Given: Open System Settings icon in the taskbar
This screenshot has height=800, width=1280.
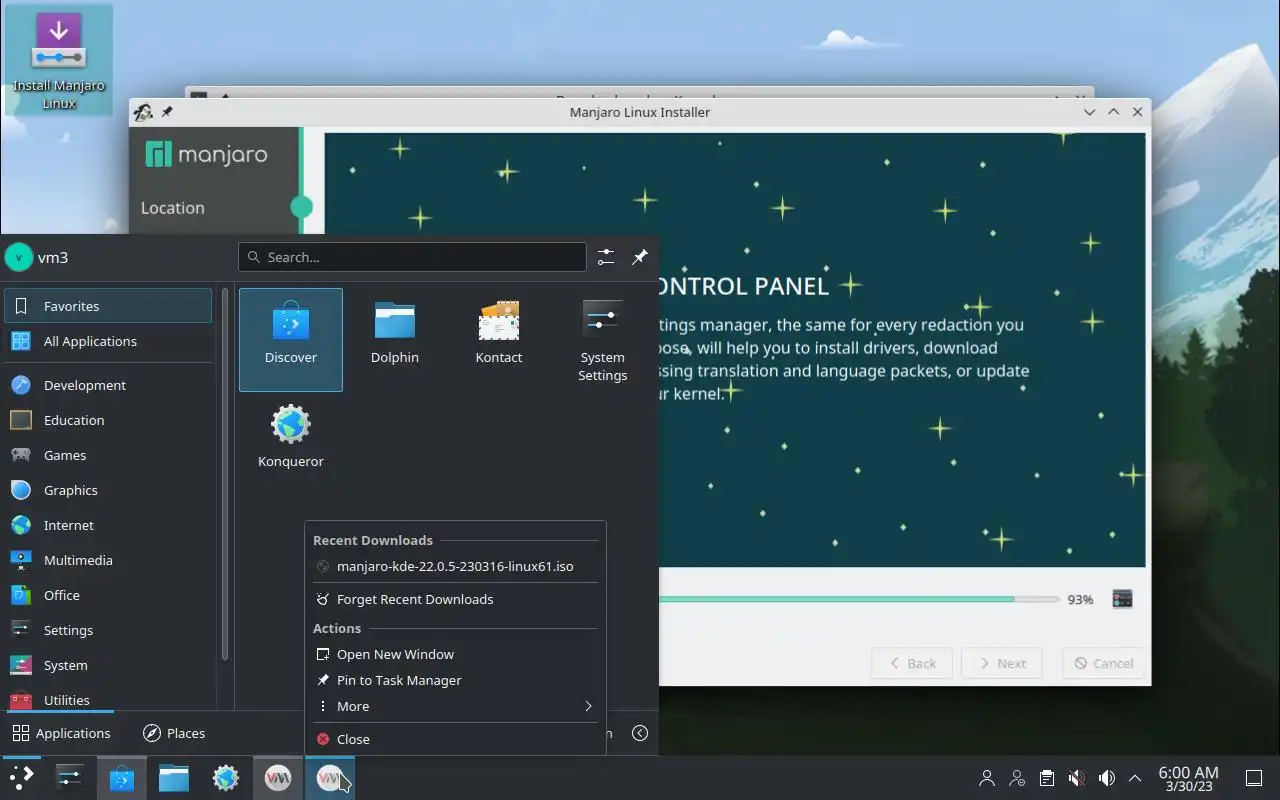Looking at the screenshot, I should (x=70, y=778).
